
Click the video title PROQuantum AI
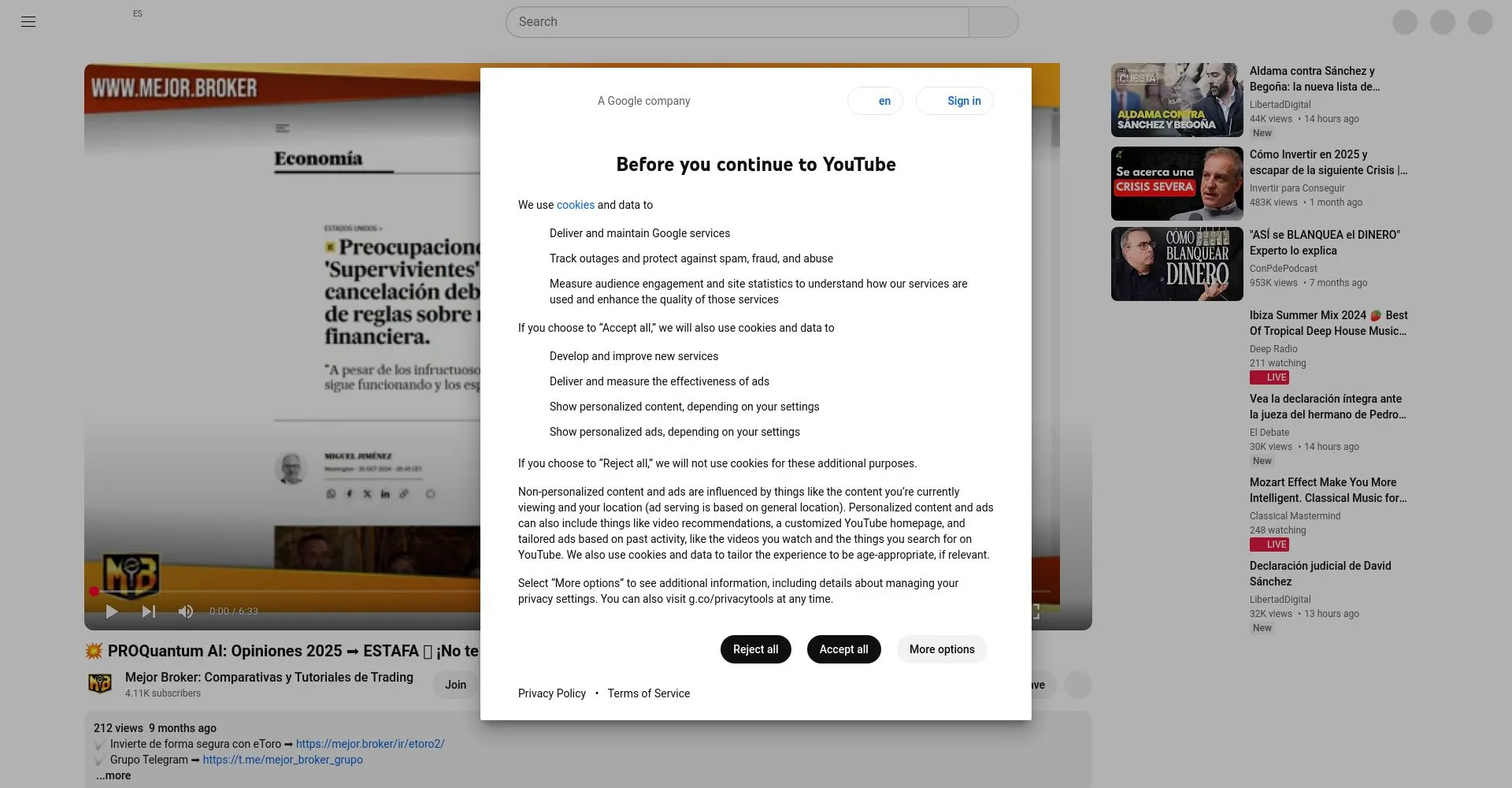pos(282,651)
